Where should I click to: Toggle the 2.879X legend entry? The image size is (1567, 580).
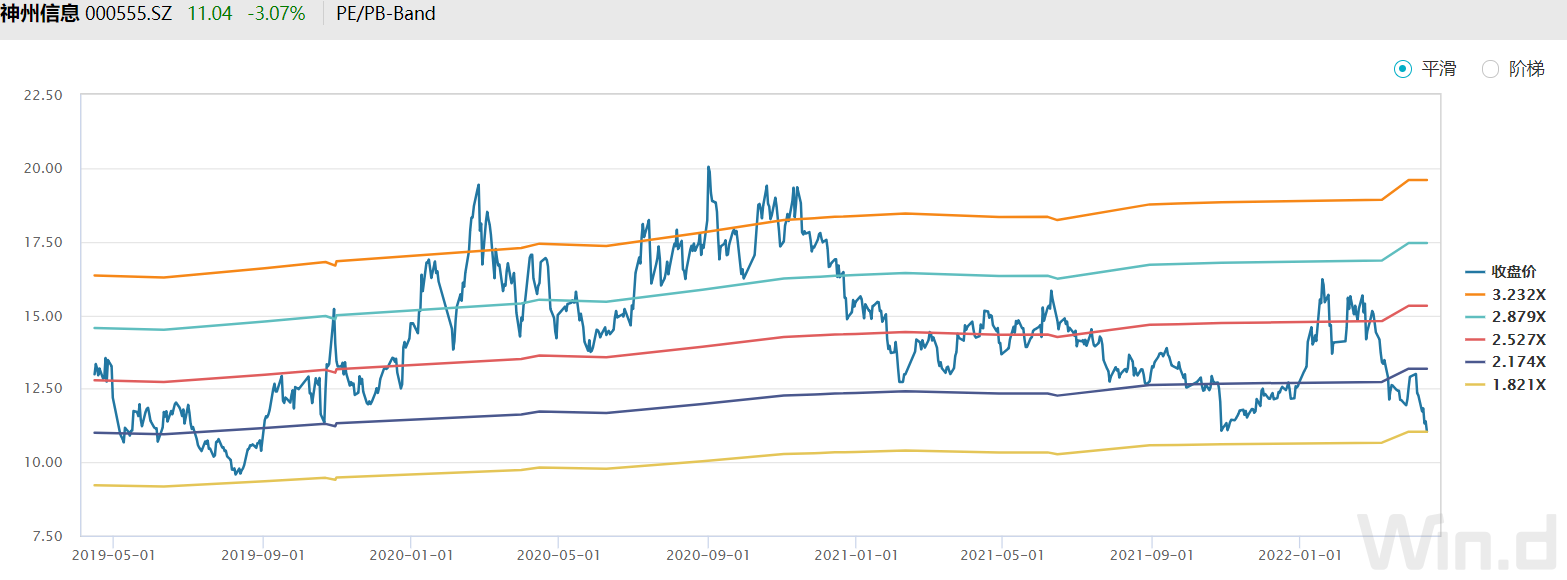1505,317
